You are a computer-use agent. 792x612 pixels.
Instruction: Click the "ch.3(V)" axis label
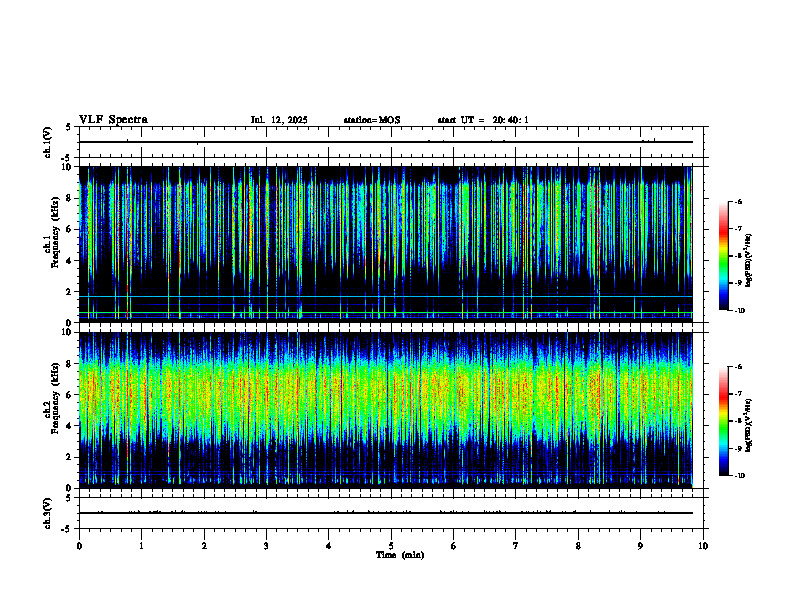[47, 513]
